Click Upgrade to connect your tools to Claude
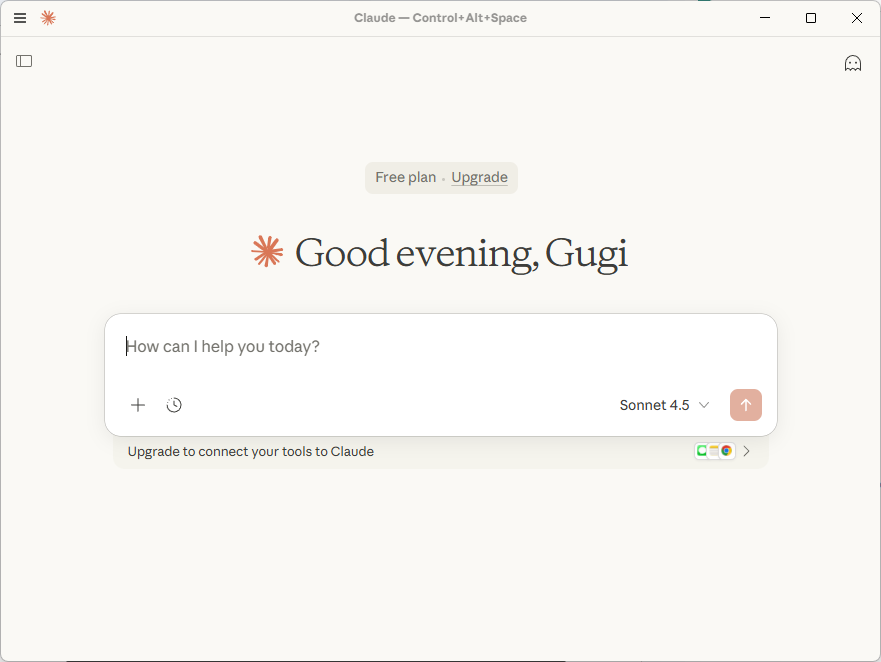This screenshot has width=881, height=662. (x=249, y=451)
